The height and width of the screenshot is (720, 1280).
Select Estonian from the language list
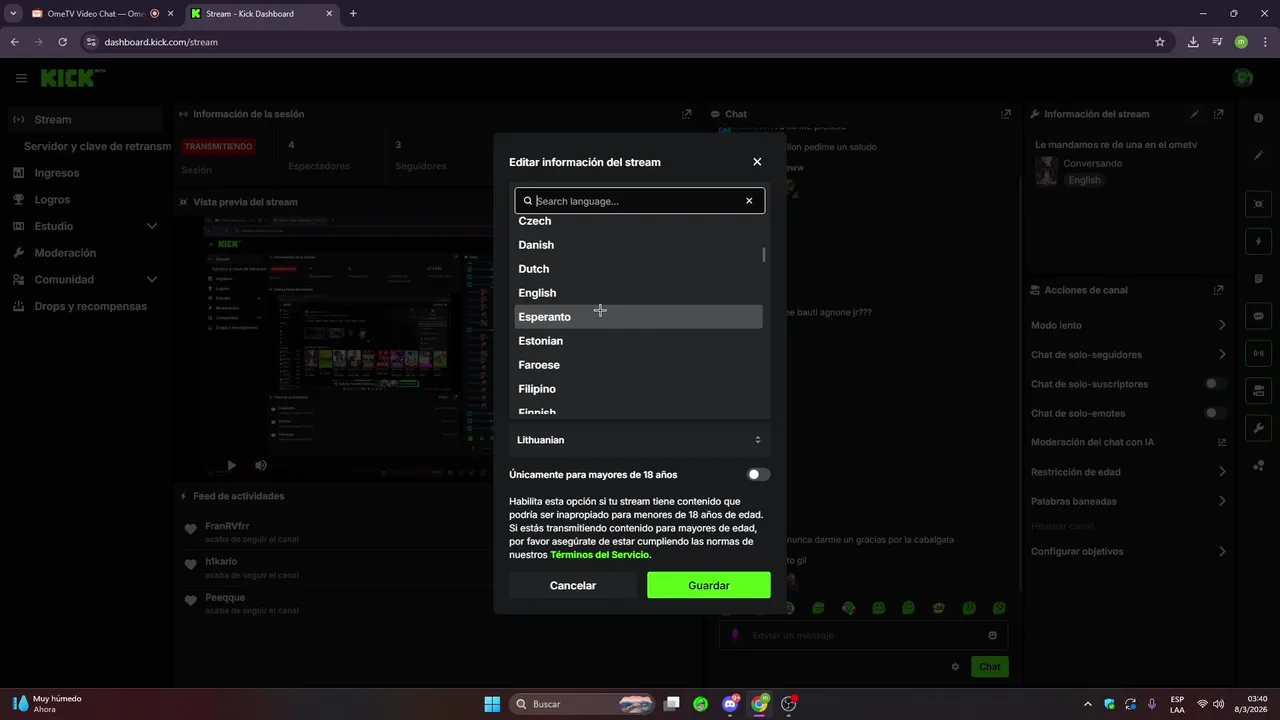point(638,341)
